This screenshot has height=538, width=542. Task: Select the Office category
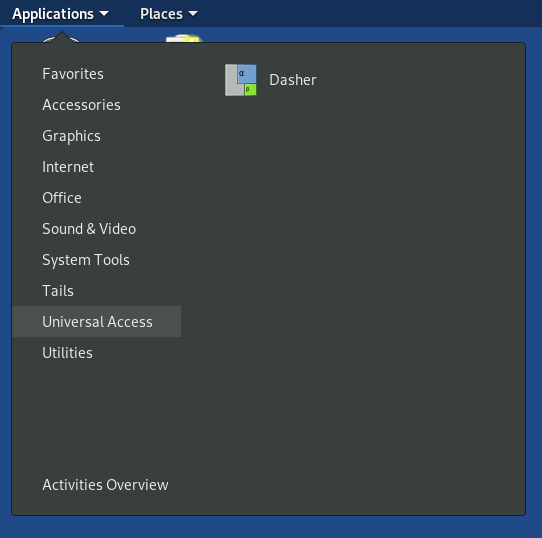[x=96, y=198]
